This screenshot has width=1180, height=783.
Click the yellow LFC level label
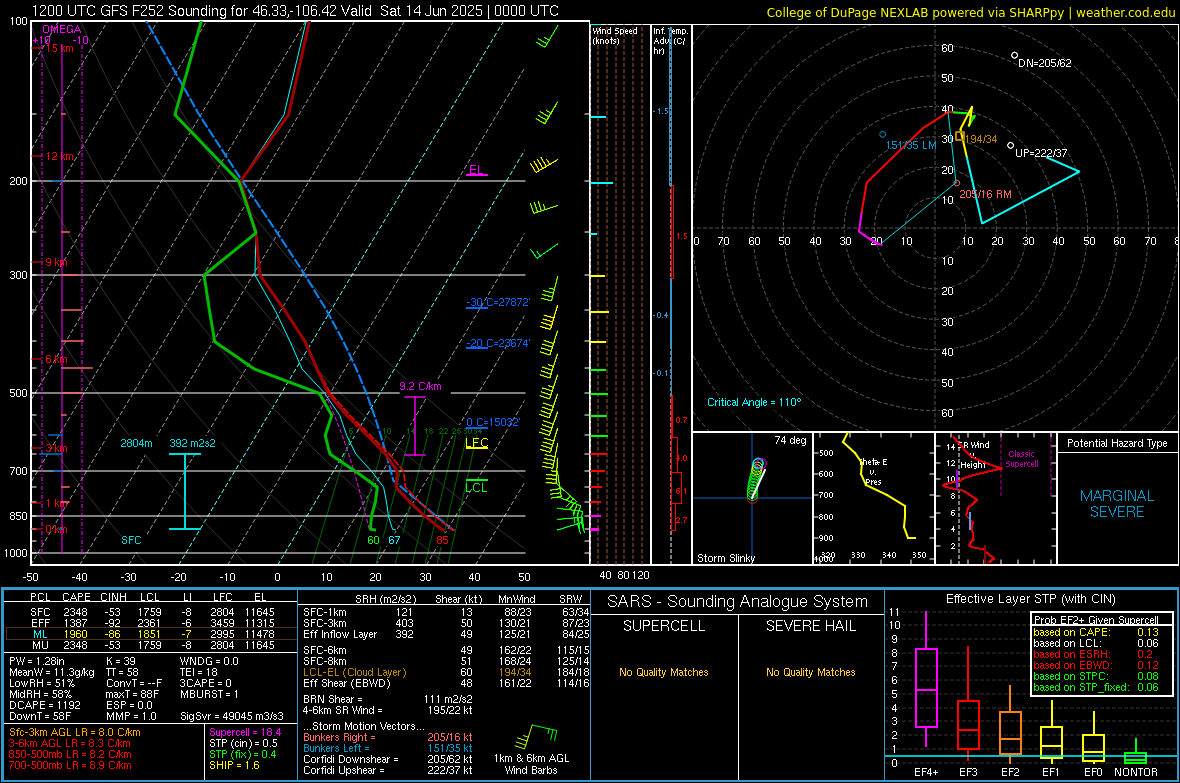pyautogui.click(x=477, y=443)
